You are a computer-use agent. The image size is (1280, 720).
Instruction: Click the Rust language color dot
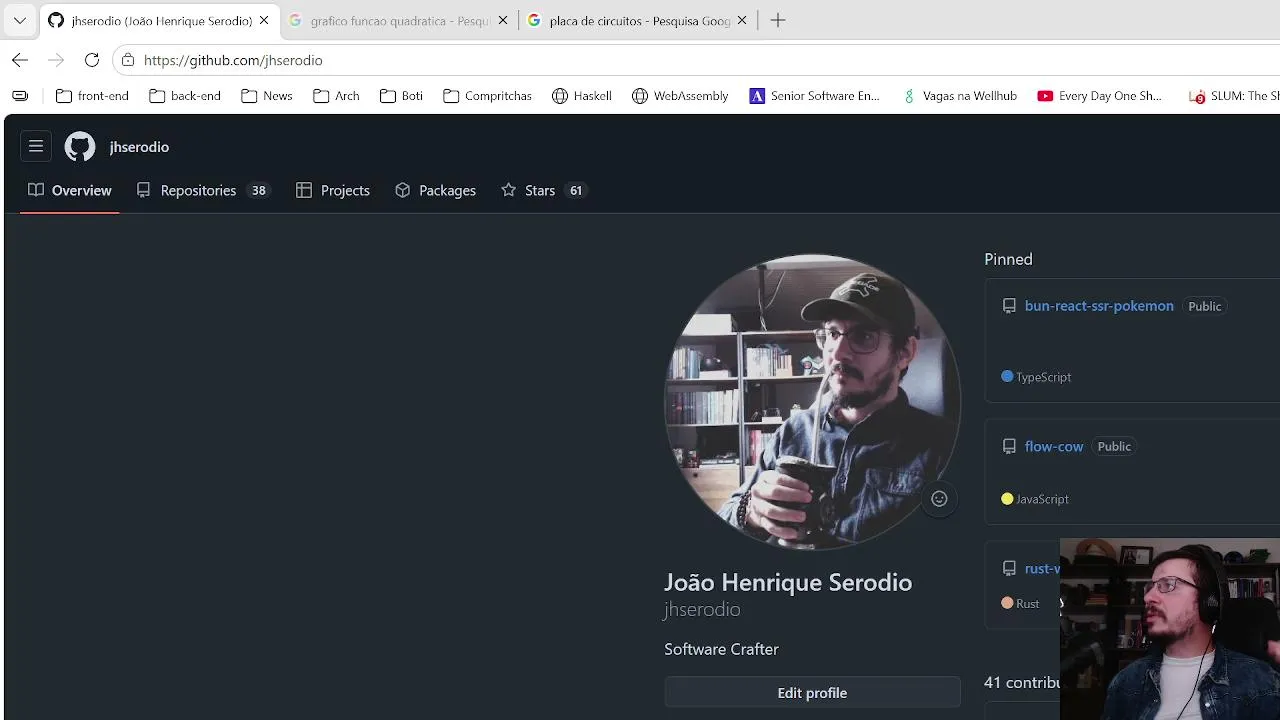coord(1007,603)
